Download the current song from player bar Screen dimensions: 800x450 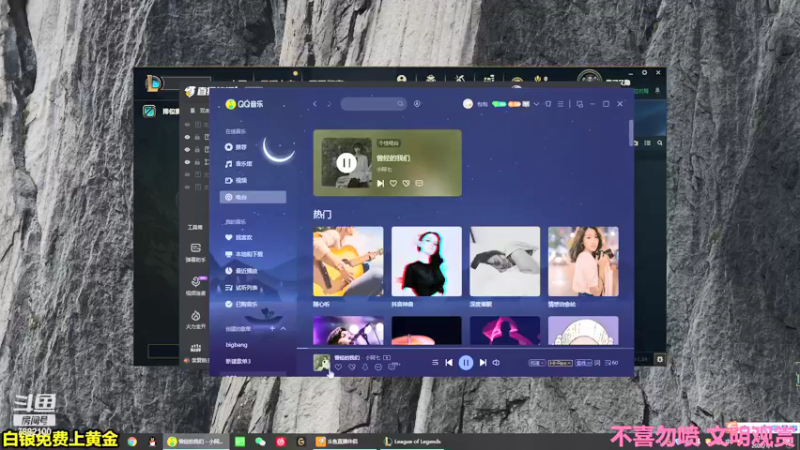pos(365,367)
